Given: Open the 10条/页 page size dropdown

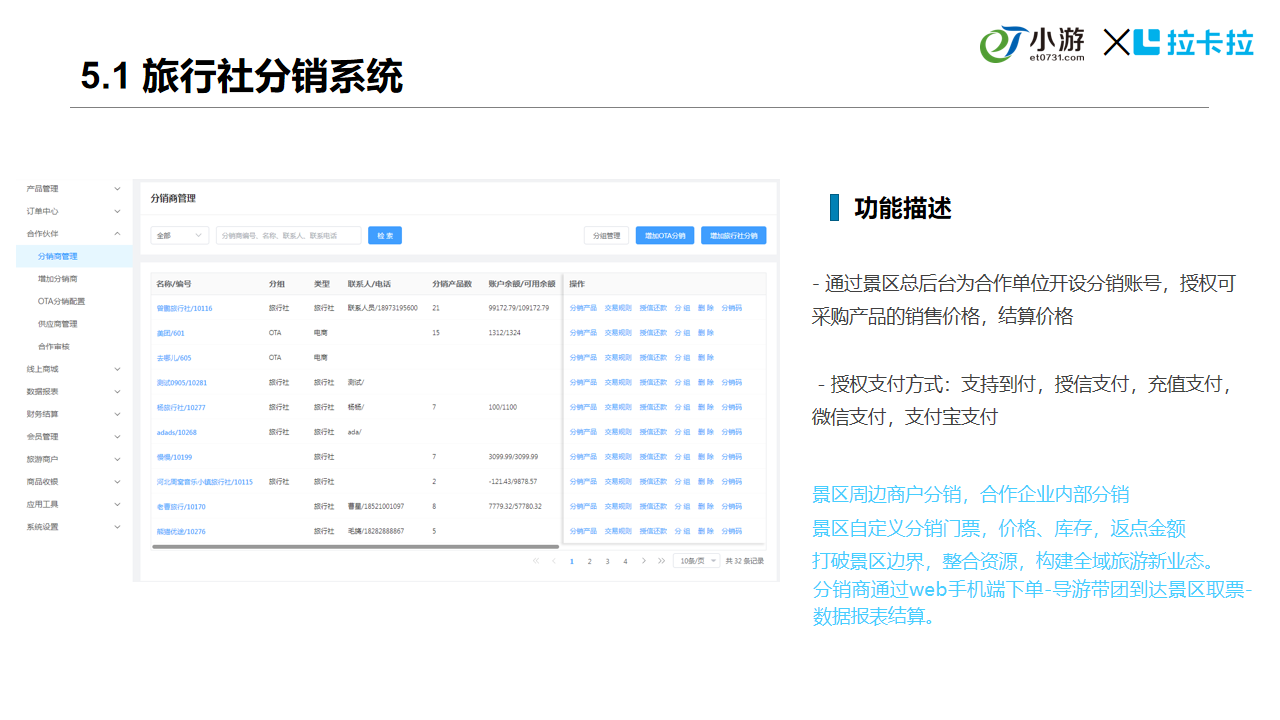Looking at the screenshot, I should pyautogui.click(x=696, y=561).
